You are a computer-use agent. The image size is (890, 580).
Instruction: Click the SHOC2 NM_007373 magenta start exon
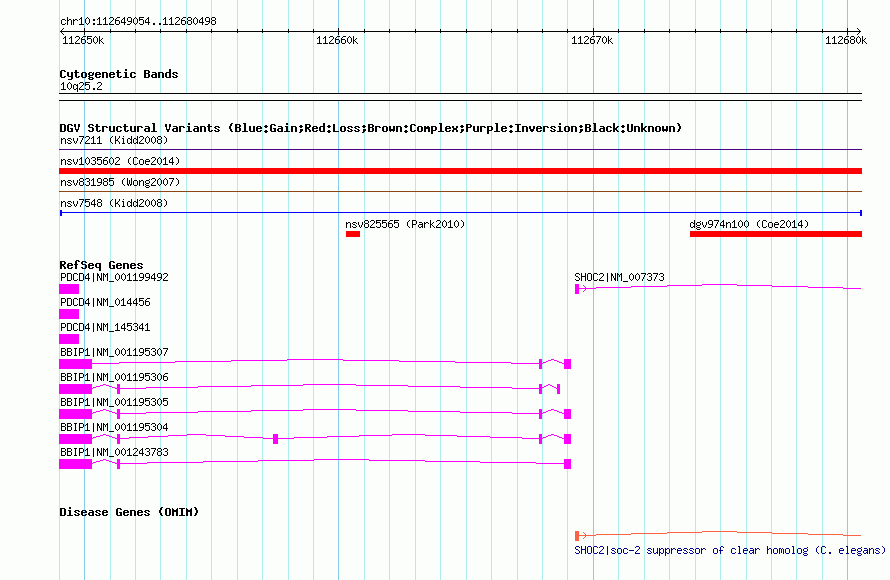577,289
